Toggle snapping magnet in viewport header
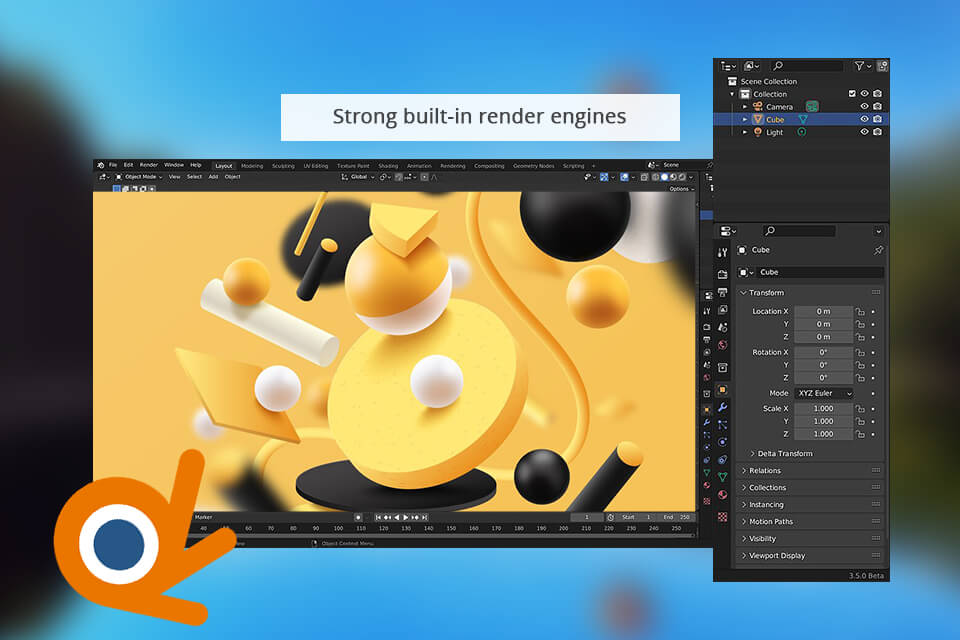 [x=399, y=177]
